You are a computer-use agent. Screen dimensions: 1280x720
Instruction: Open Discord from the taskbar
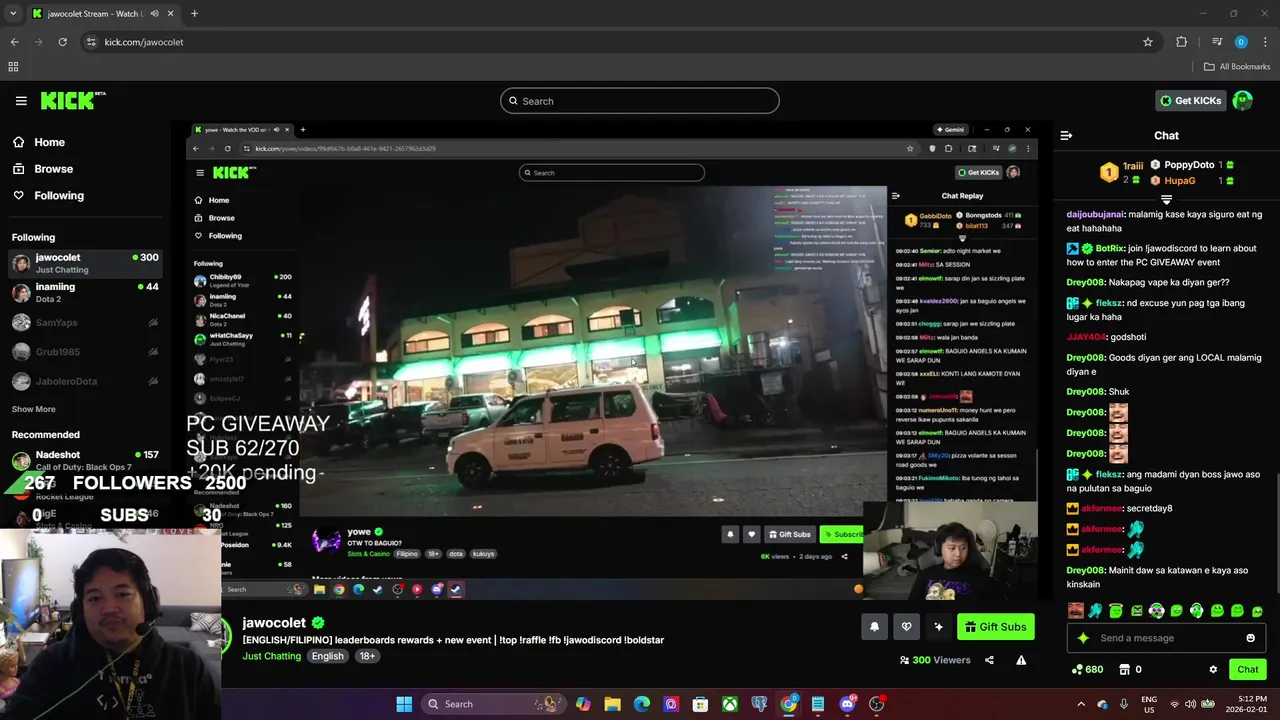click(847, 704)
